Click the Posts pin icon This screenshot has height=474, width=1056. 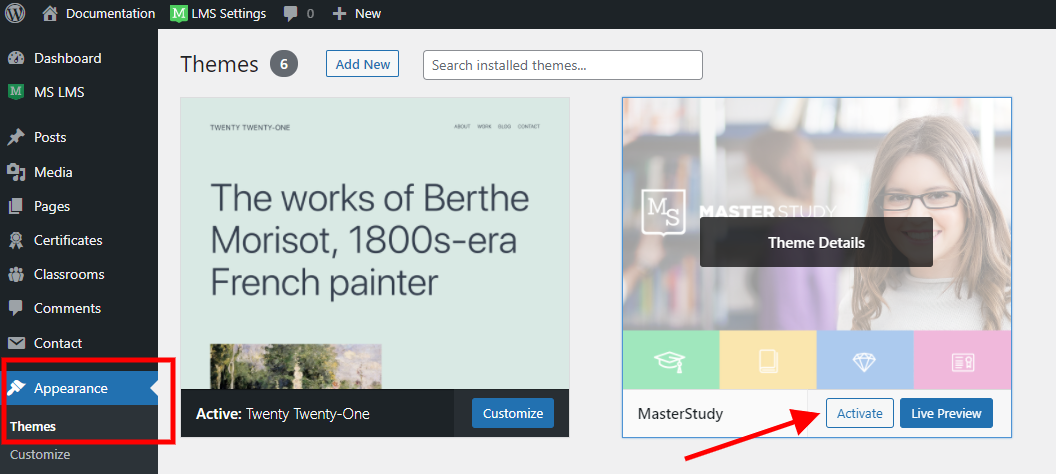point(16,137)
